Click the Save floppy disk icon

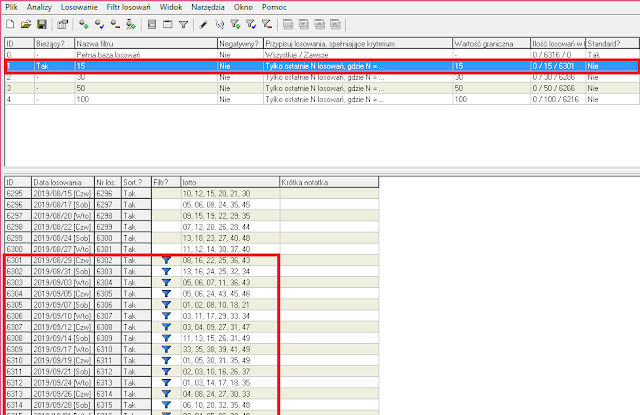(x=42, y=24)
